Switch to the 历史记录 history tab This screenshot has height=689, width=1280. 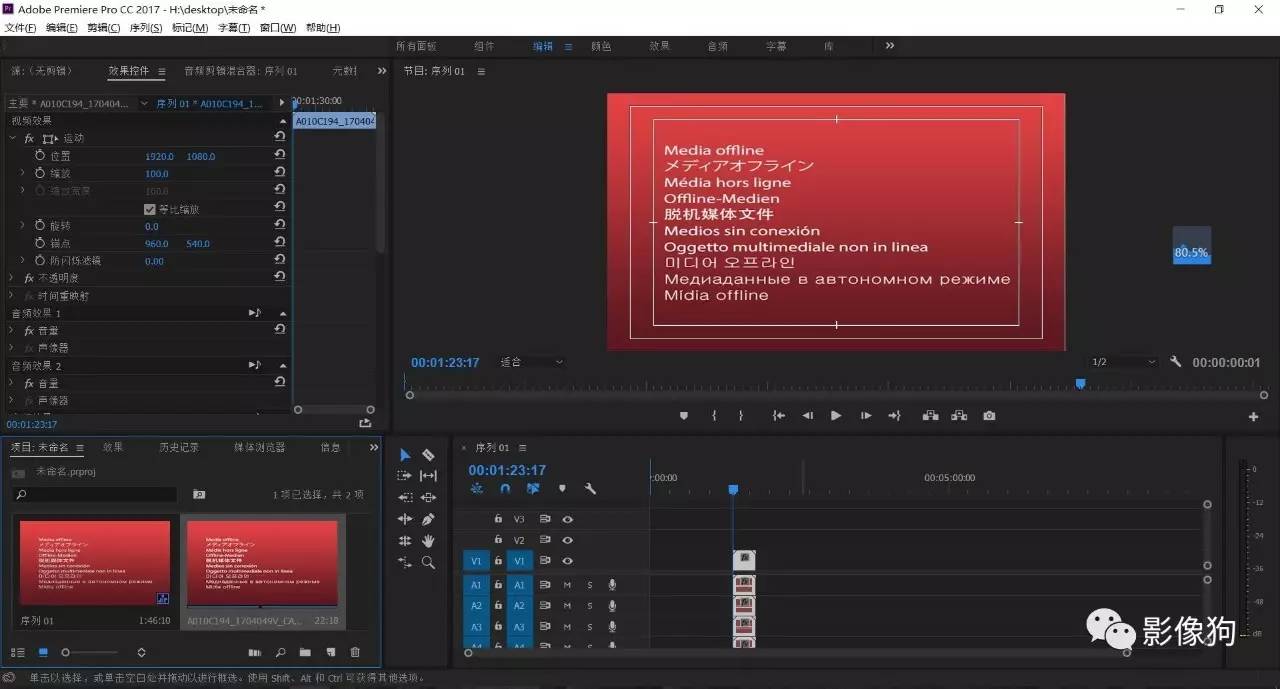click(x=178, y=447)
